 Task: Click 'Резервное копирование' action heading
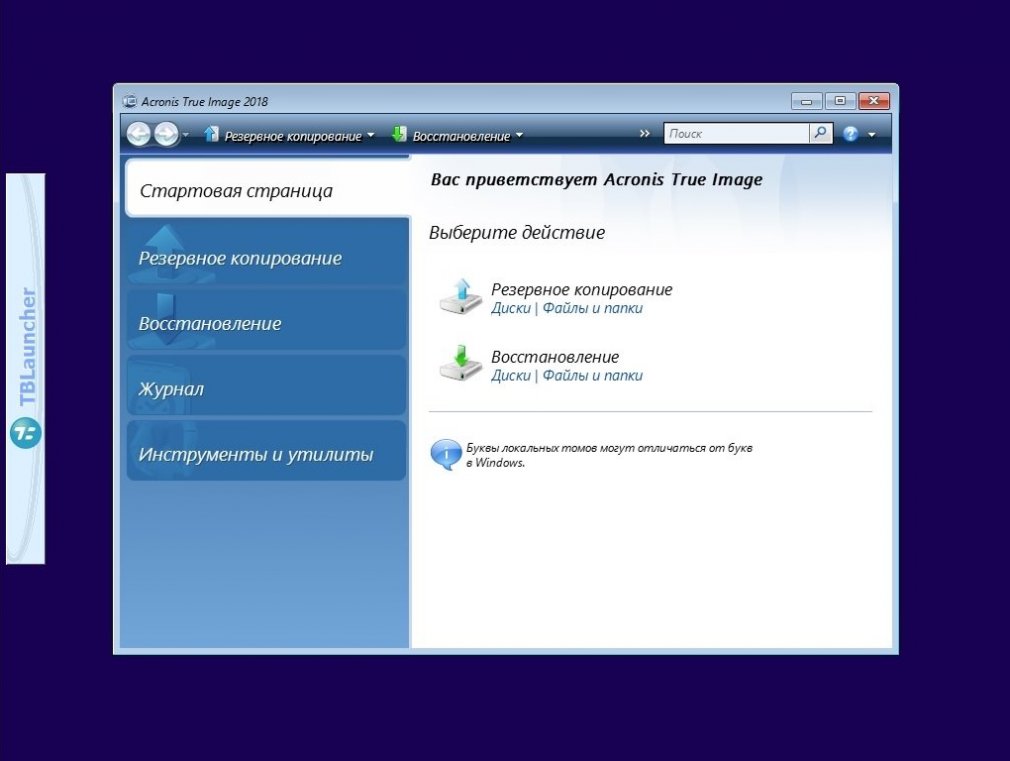582,289
